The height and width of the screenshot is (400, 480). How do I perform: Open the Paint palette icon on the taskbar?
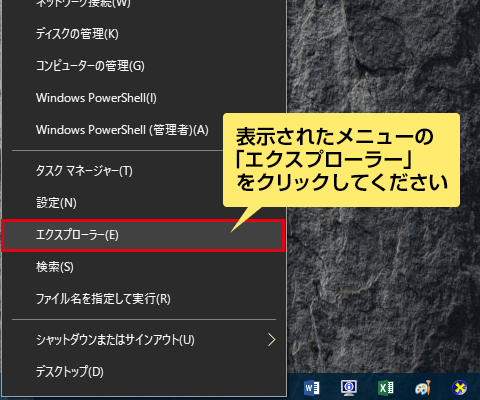(x=423, y=388)
